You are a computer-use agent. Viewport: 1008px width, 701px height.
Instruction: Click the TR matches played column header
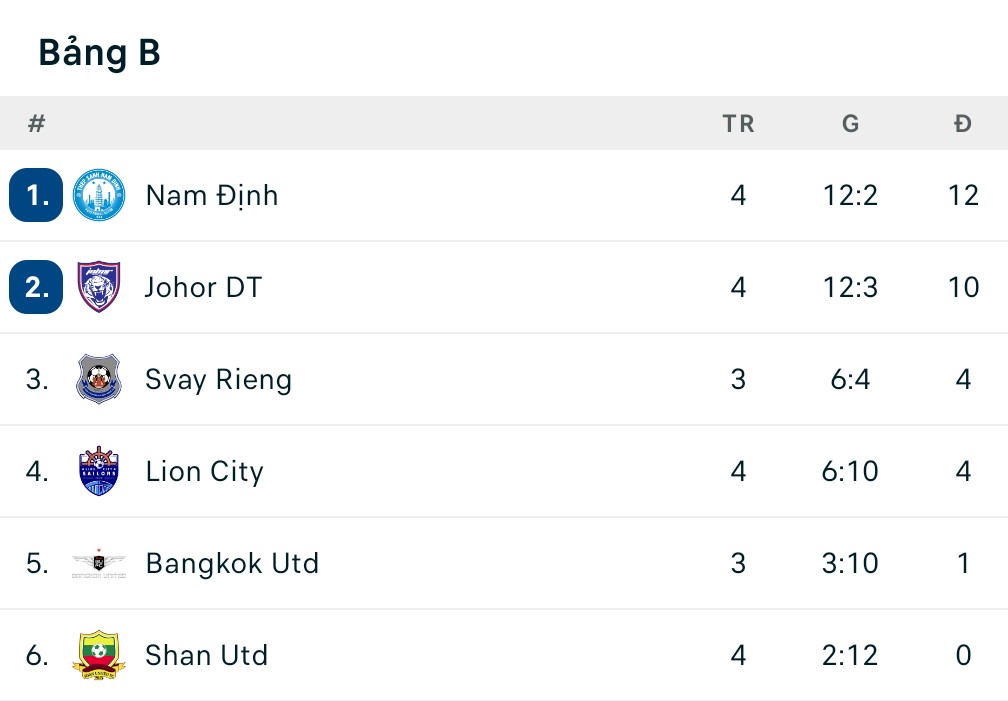(x=738, y=123)
